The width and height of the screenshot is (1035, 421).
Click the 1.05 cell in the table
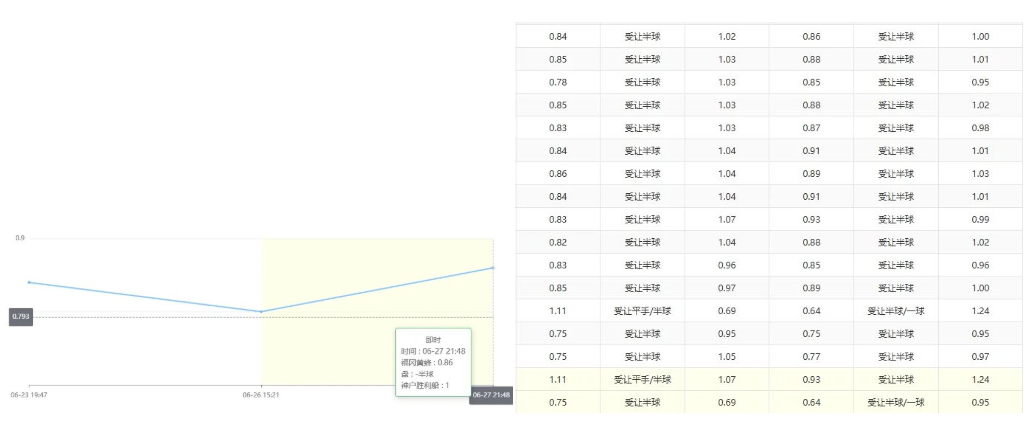(727, 356)
